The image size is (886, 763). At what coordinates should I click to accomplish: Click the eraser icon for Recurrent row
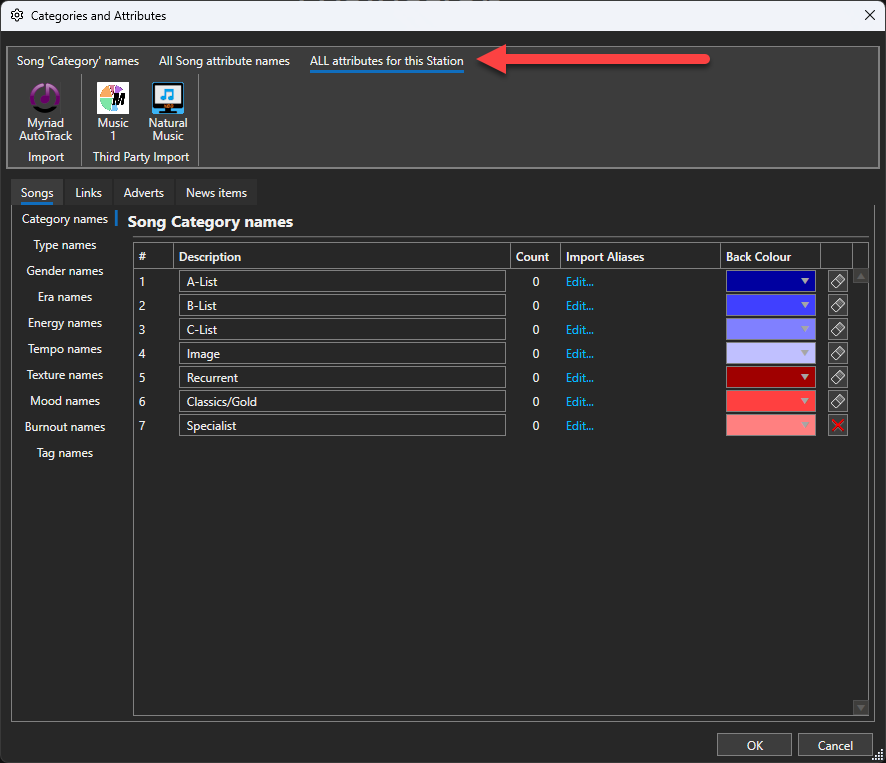[x=838, y=378]
